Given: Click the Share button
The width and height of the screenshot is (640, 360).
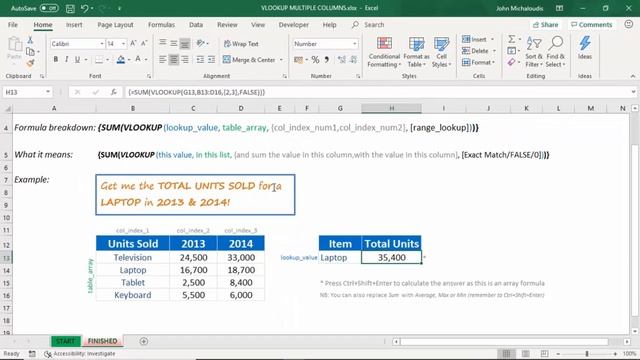Looking at the screenshot, I should (545, 24).
